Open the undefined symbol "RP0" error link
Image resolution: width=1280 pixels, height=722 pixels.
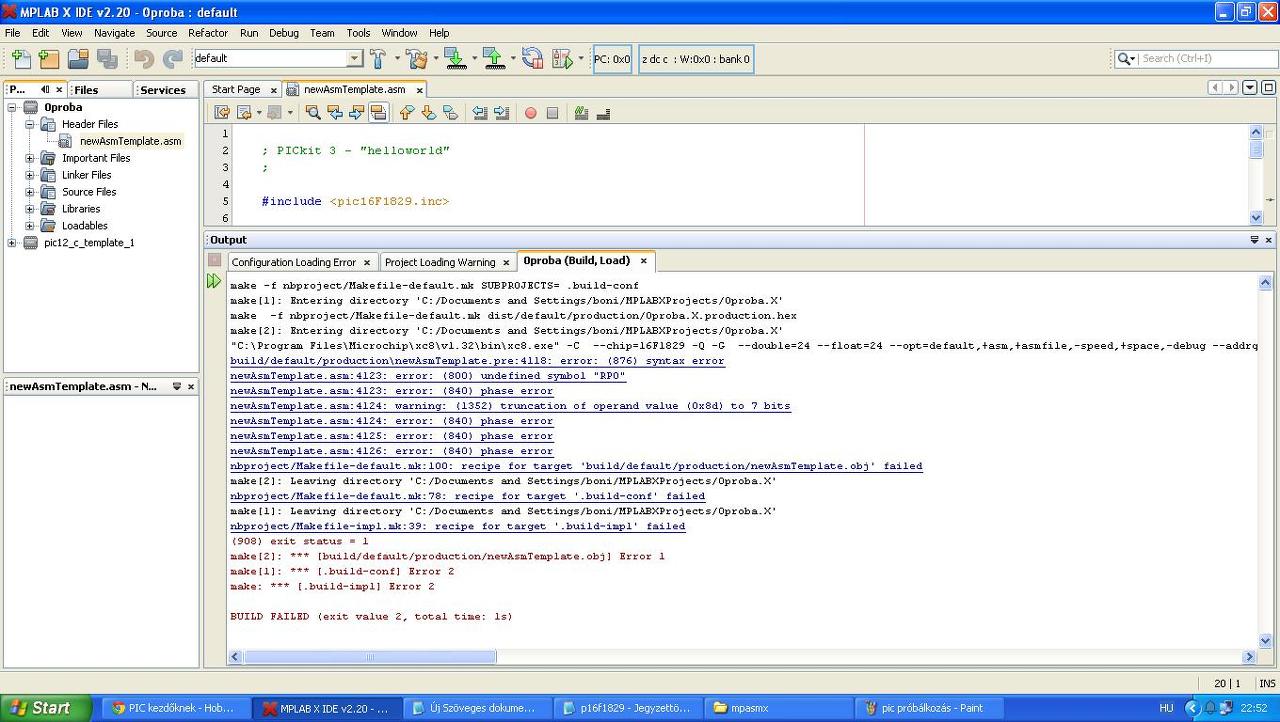pyautogui.click(x=428, y=376)
